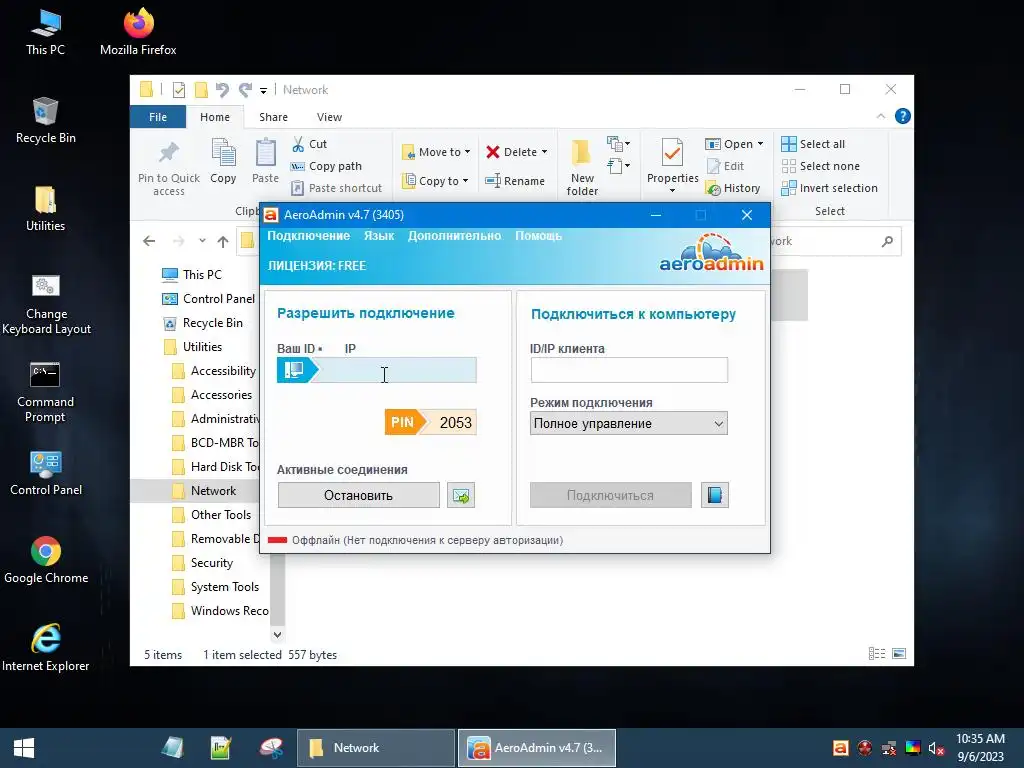Click the Up arrow in Explorer navigation
Viewport: 1024px width, 768px height.
(x=223, y=242)
